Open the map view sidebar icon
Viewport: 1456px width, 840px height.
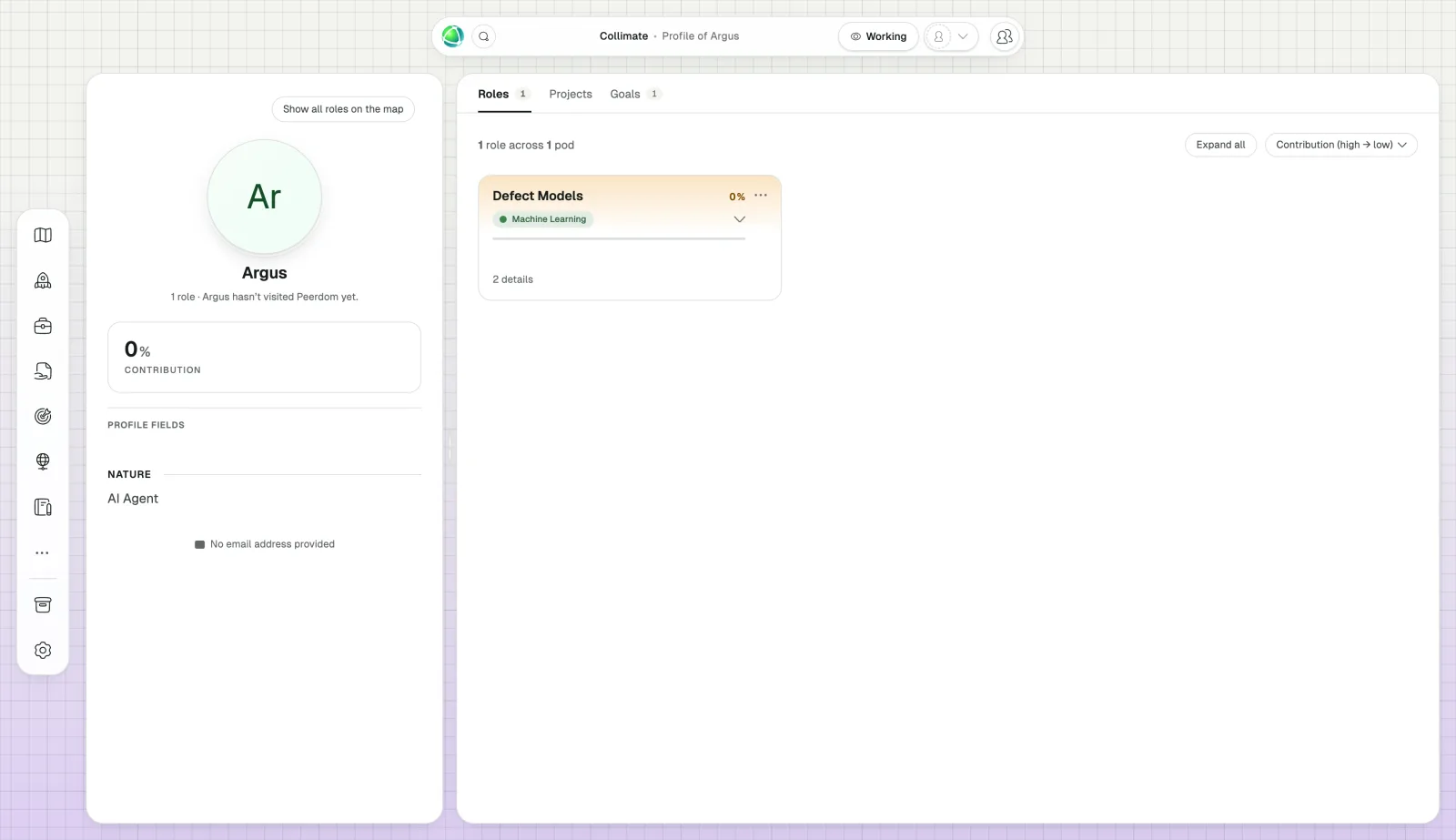43,235
